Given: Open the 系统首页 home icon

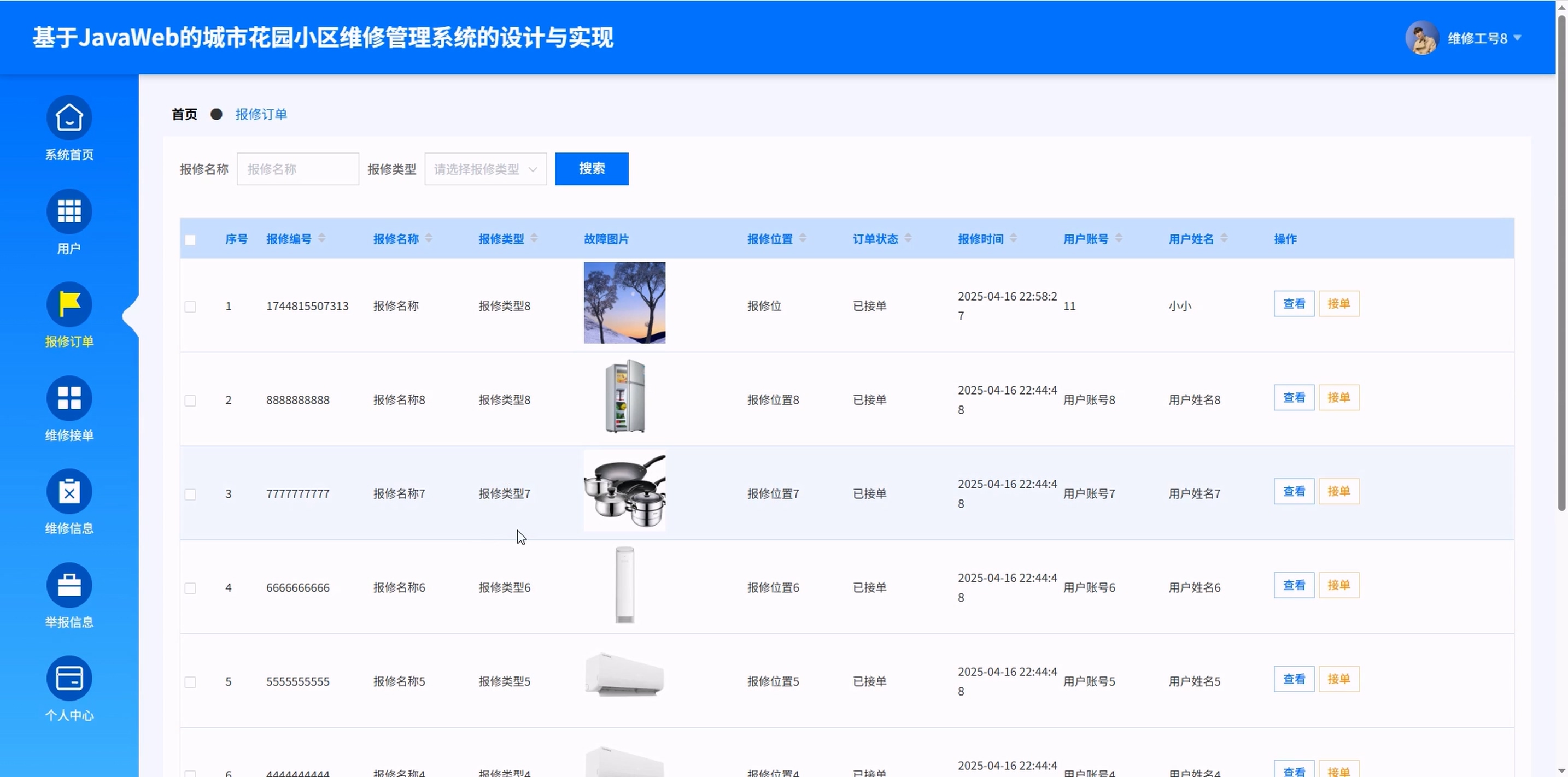Looking at the screenshot, I should (69, 117).
